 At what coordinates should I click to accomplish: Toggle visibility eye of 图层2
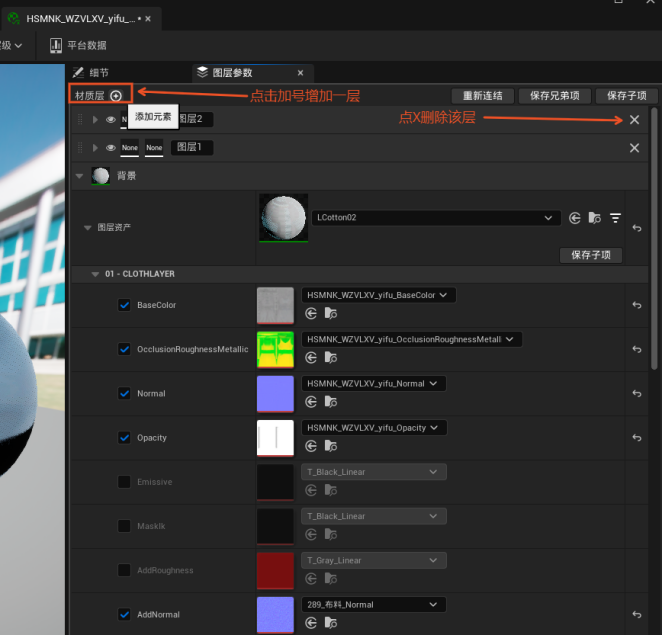click(x=110, y=120)
